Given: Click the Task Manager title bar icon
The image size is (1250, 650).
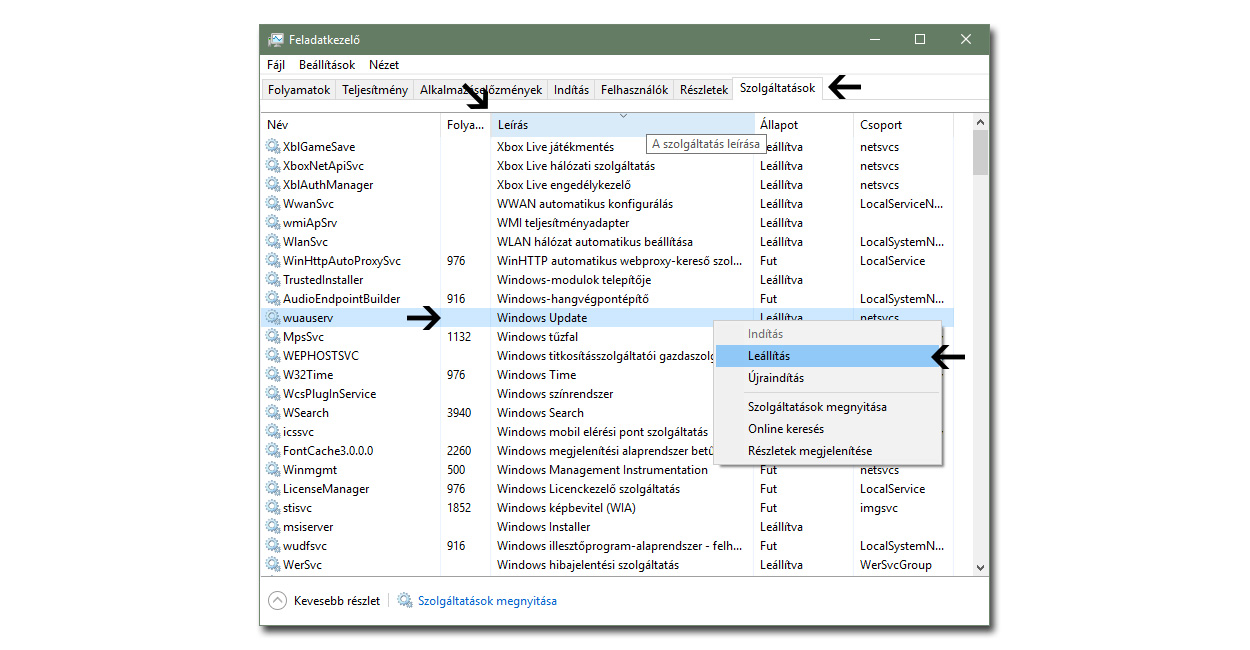Looking at the screenshot, I should [276, 40].
